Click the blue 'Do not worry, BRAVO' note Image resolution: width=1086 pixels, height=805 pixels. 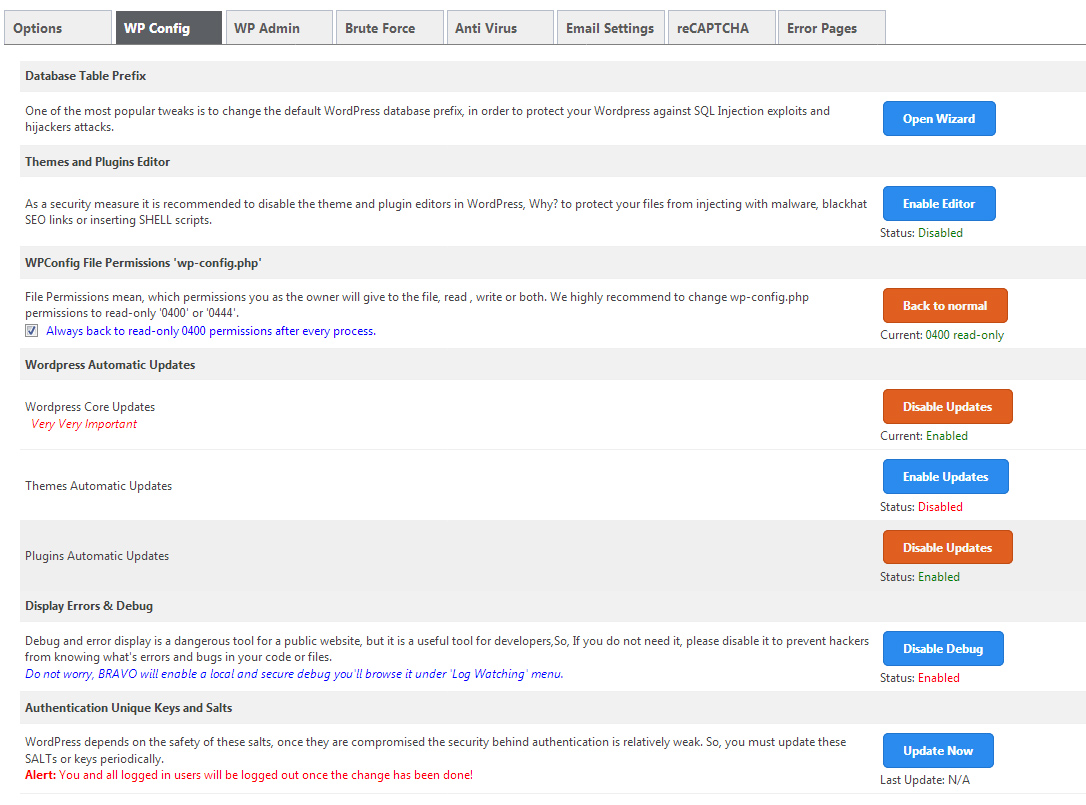pyautogui.click(x=294, y=673)
